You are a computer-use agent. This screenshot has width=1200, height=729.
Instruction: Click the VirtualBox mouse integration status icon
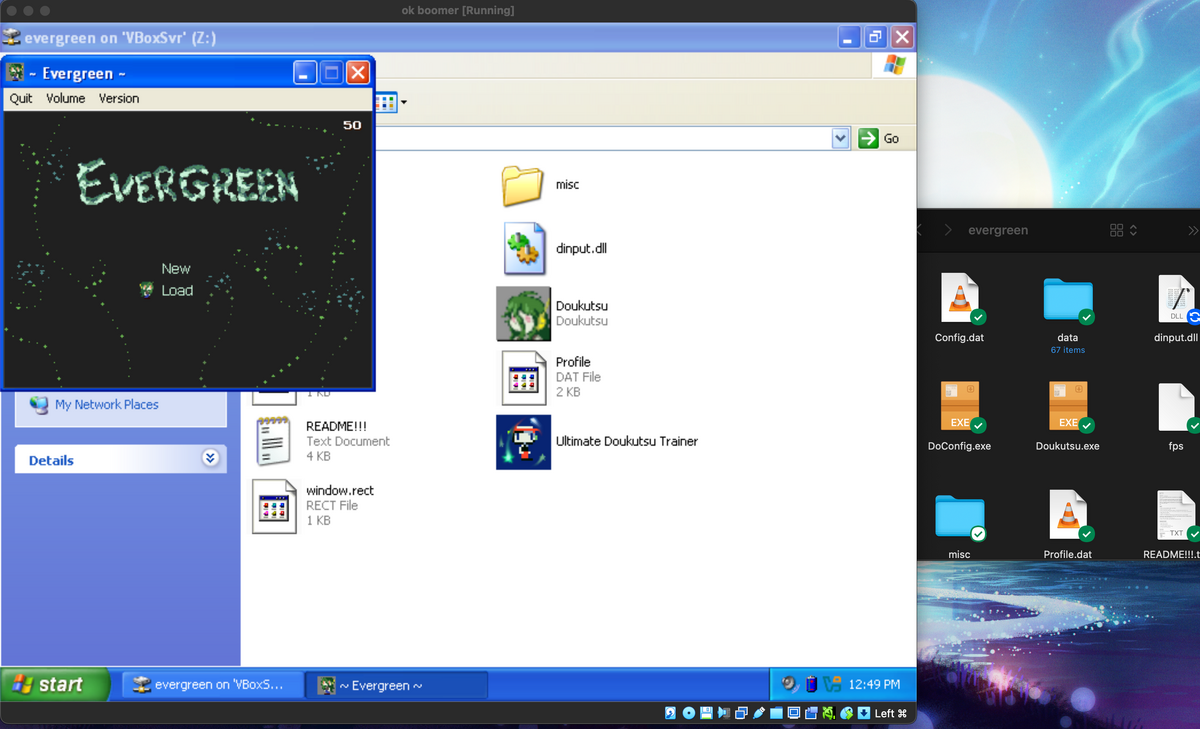click(846, 713)
